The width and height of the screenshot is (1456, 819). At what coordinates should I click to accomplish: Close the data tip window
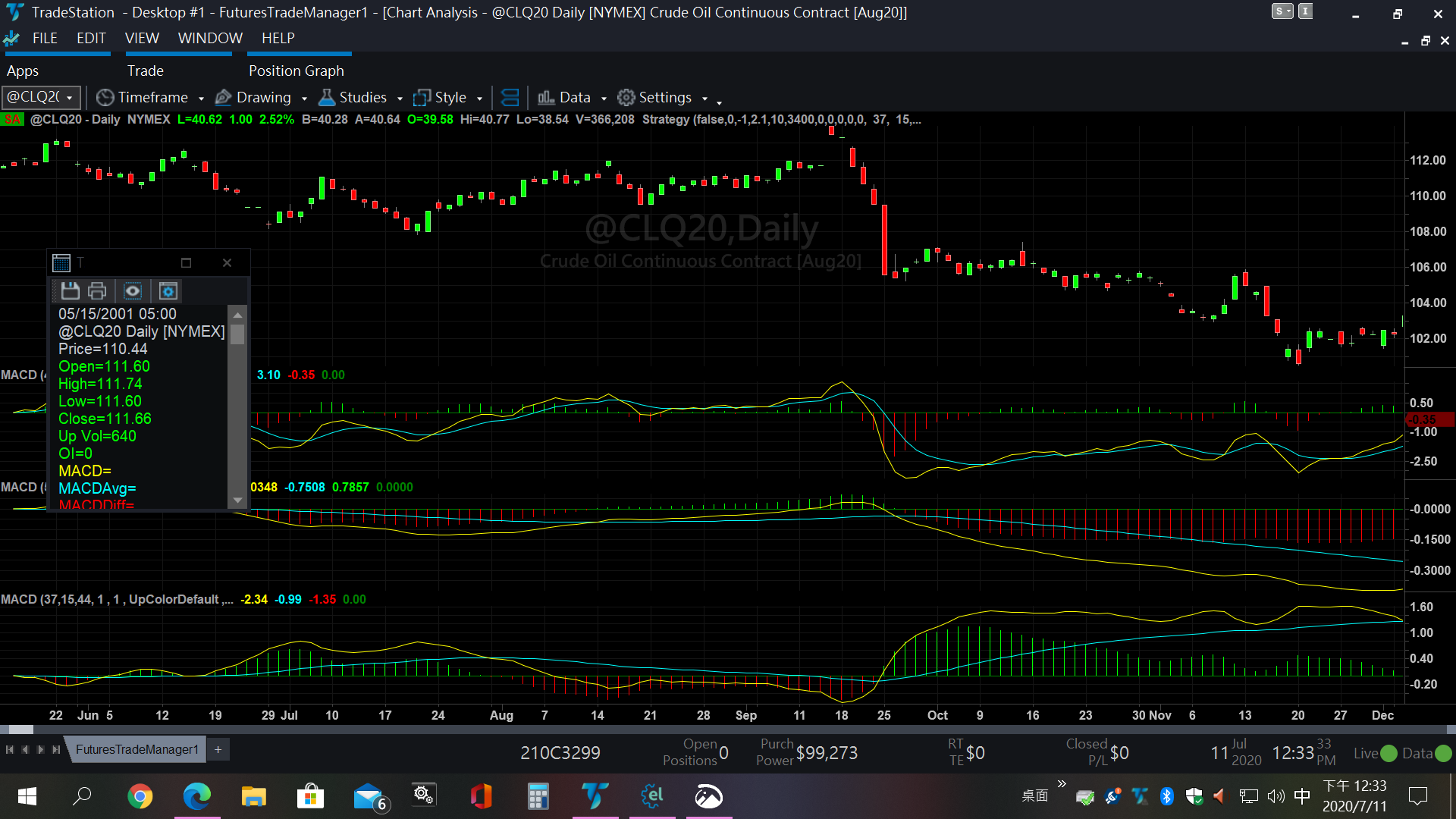[227, 262]
